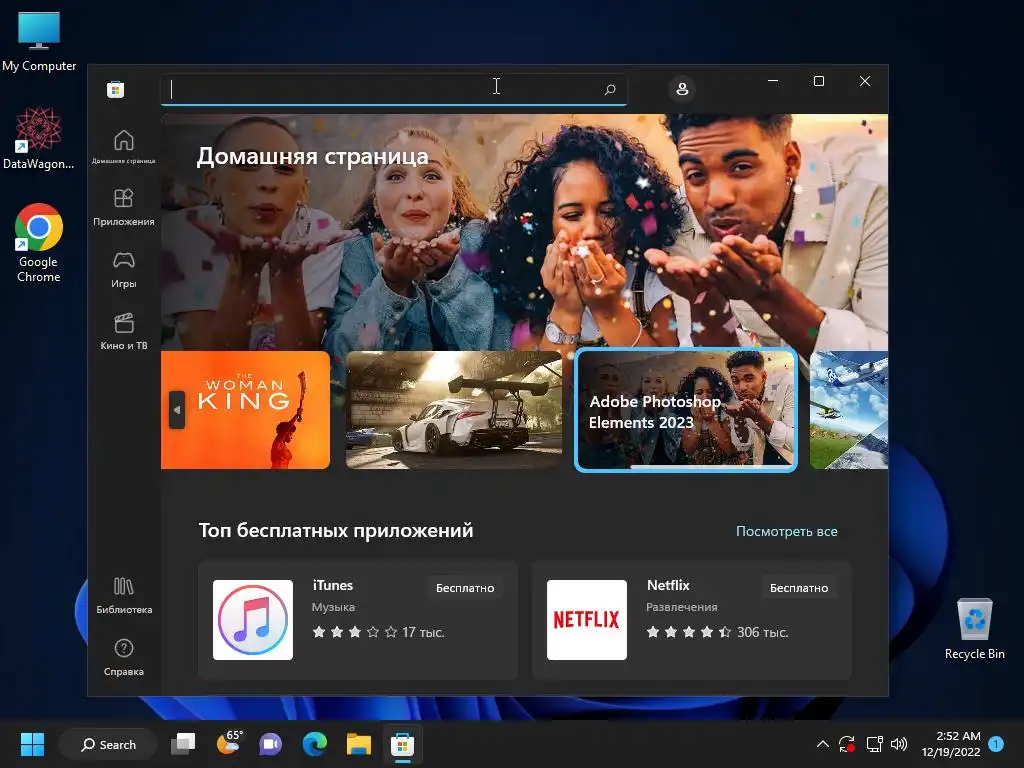Image resolution: width=1024 pixels, height=768 pixels.
Task: Open the Netflix app icon
Action: [x=586, y=620]
